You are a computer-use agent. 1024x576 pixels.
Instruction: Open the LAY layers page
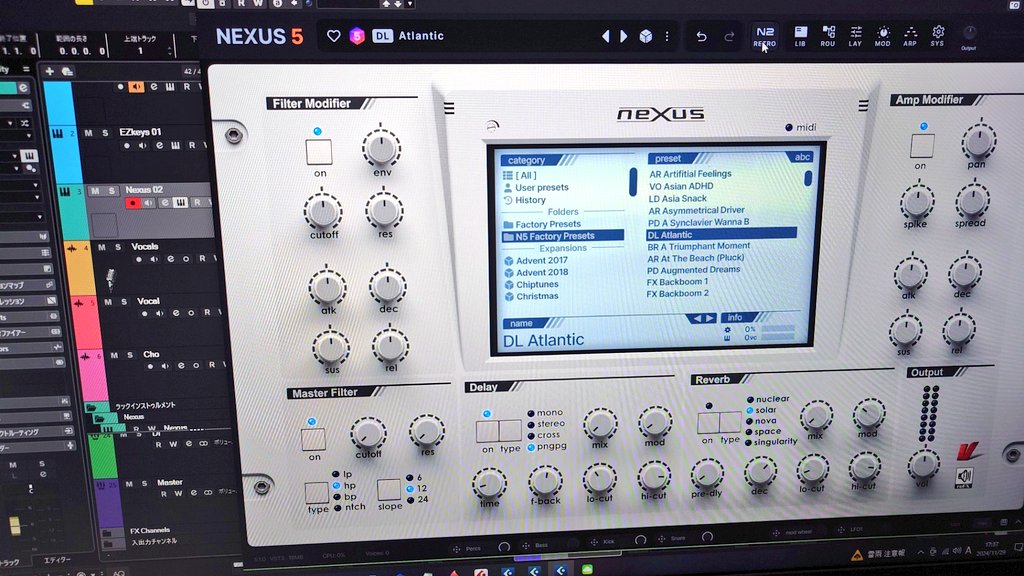click(x=855, y=37)
